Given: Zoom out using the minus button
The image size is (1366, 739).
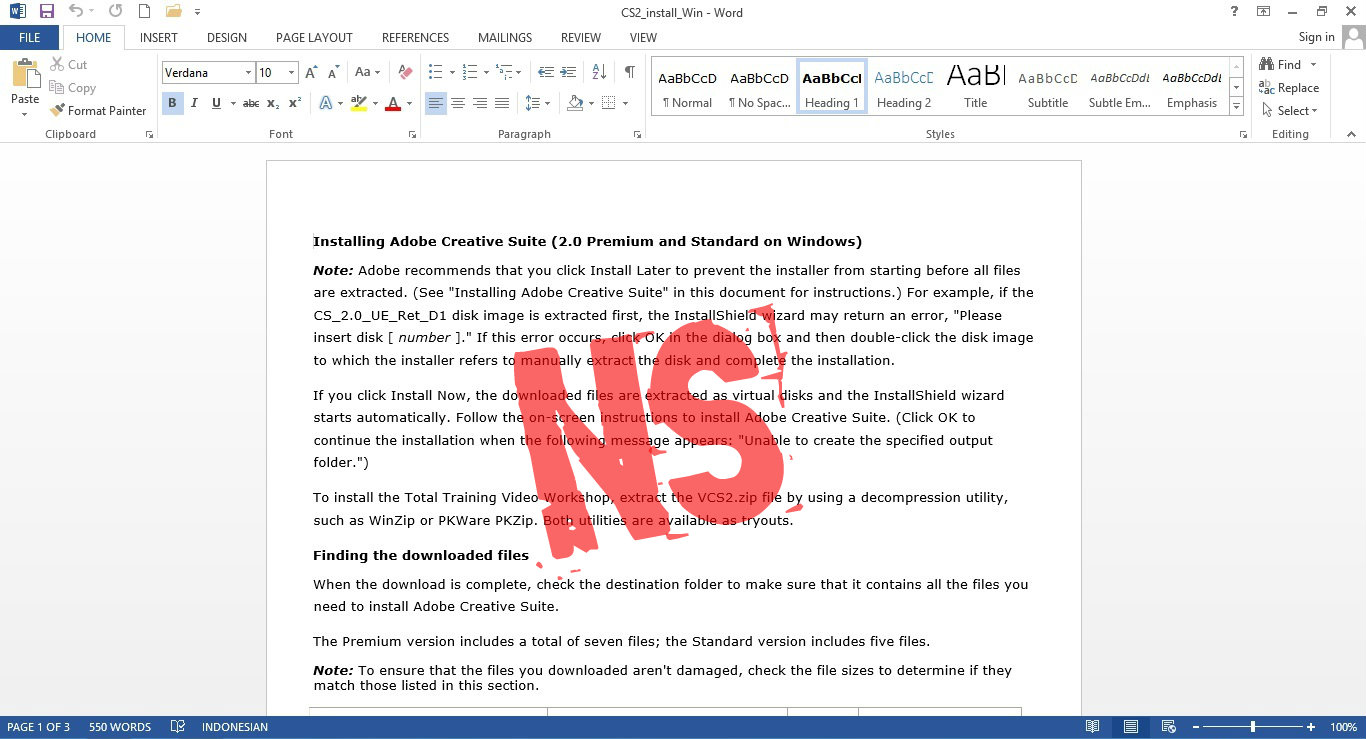Looking at the screenshot, I should (1194, 727).
